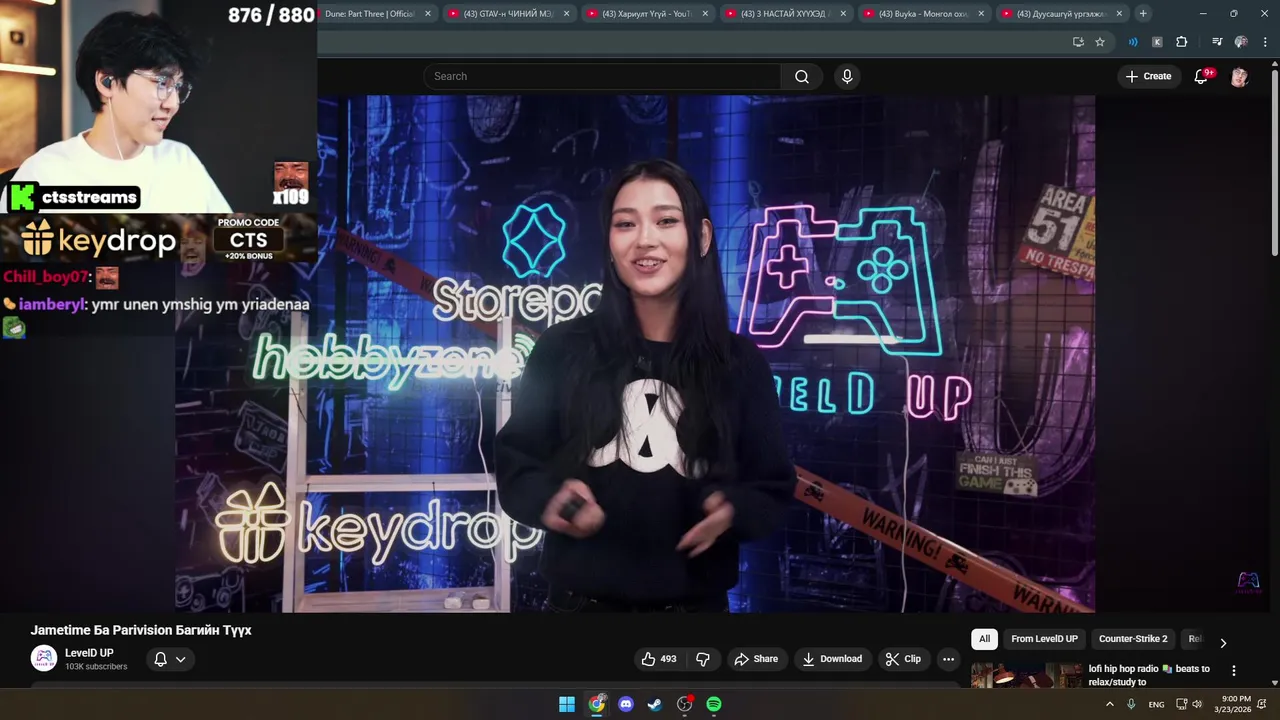This screenshot has height=720, width=1280.
Task: Click the 103K subscribers text
Action: (96, 667)
